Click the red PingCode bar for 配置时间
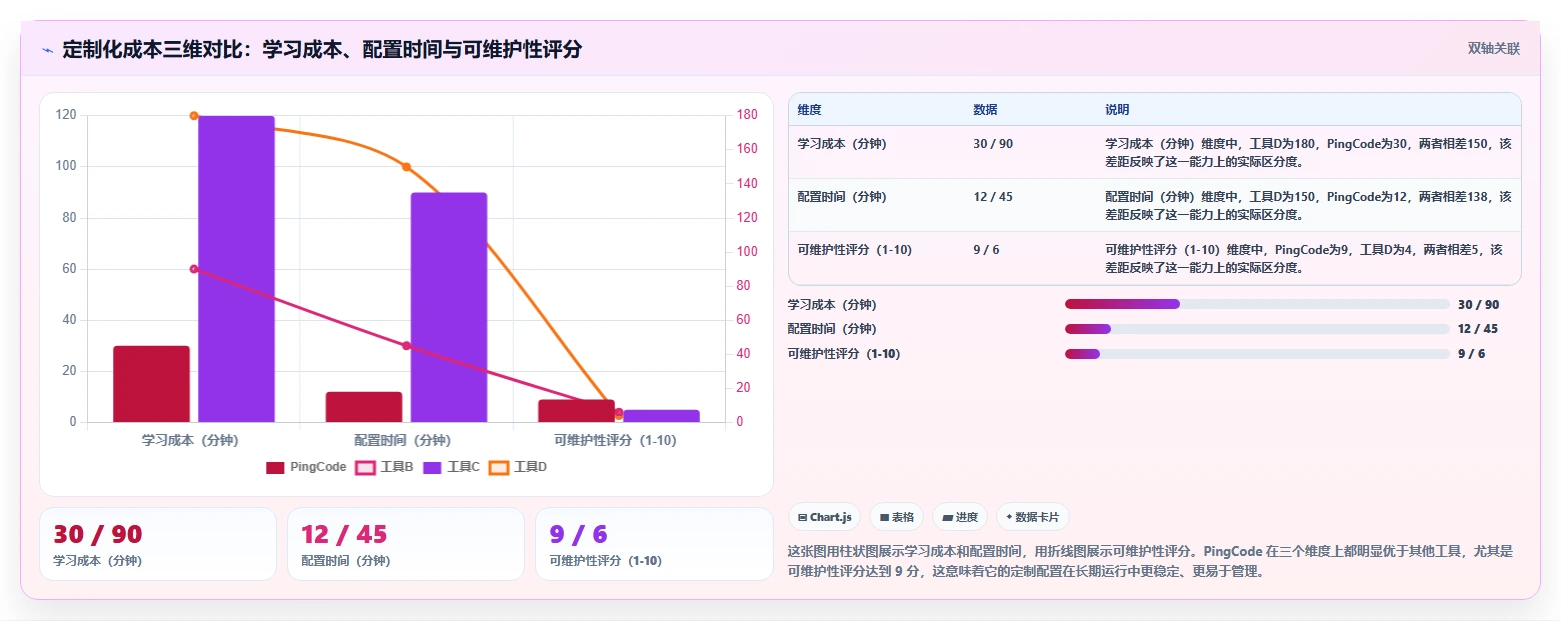The width and height of the screenshot is (1561, 621). coord(364,407)
